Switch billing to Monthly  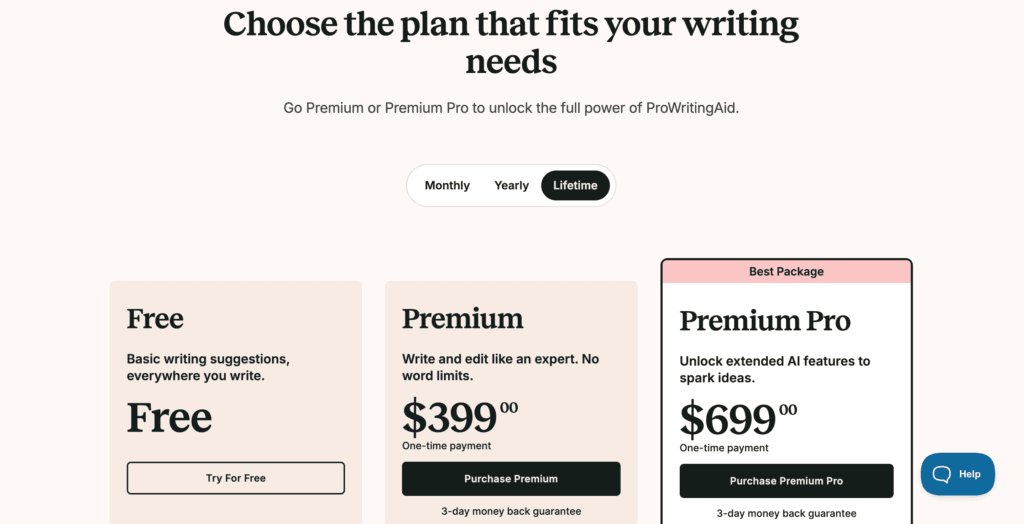447,185
